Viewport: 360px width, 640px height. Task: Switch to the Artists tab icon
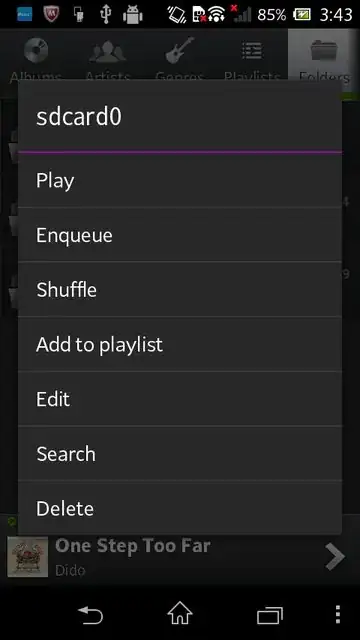pyautogui.click(x=107, y=51)
